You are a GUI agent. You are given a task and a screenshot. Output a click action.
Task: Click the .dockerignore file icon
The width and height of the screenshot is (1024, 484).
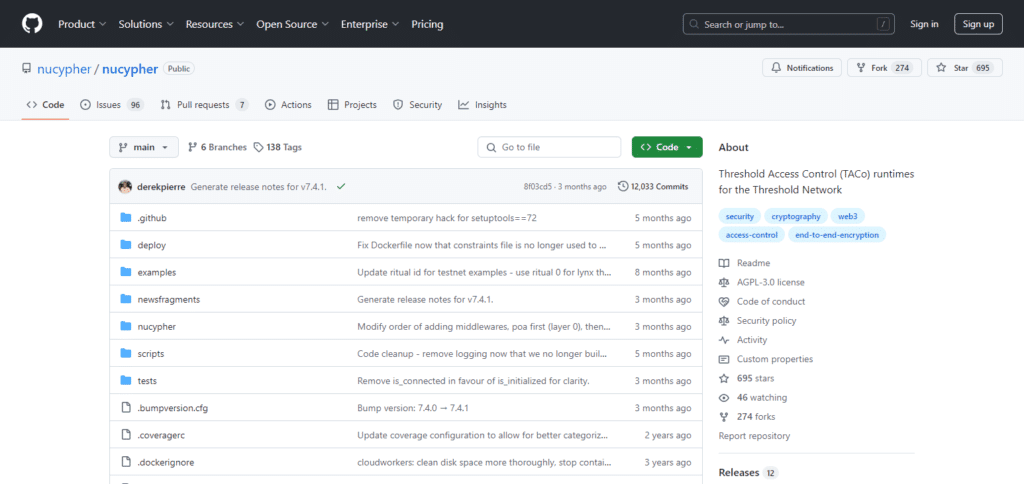tap(126, 462)
